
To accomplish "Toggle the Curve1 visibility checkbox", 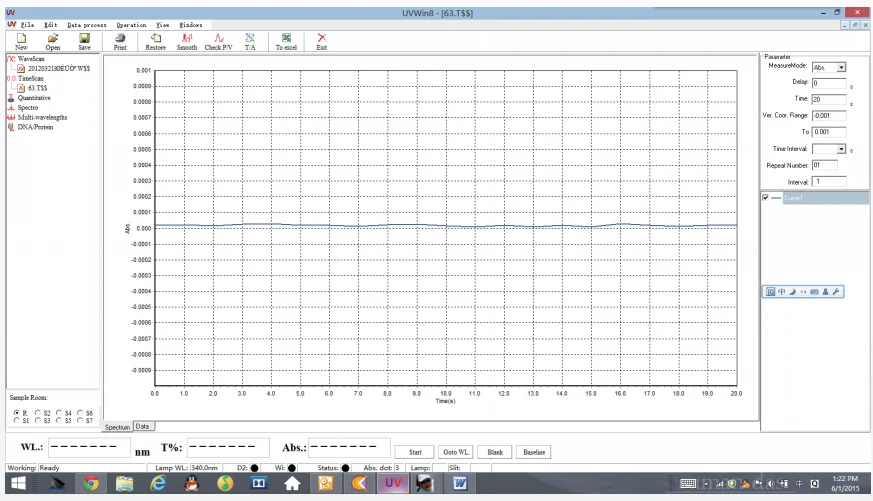I will (x=766, y=198).
